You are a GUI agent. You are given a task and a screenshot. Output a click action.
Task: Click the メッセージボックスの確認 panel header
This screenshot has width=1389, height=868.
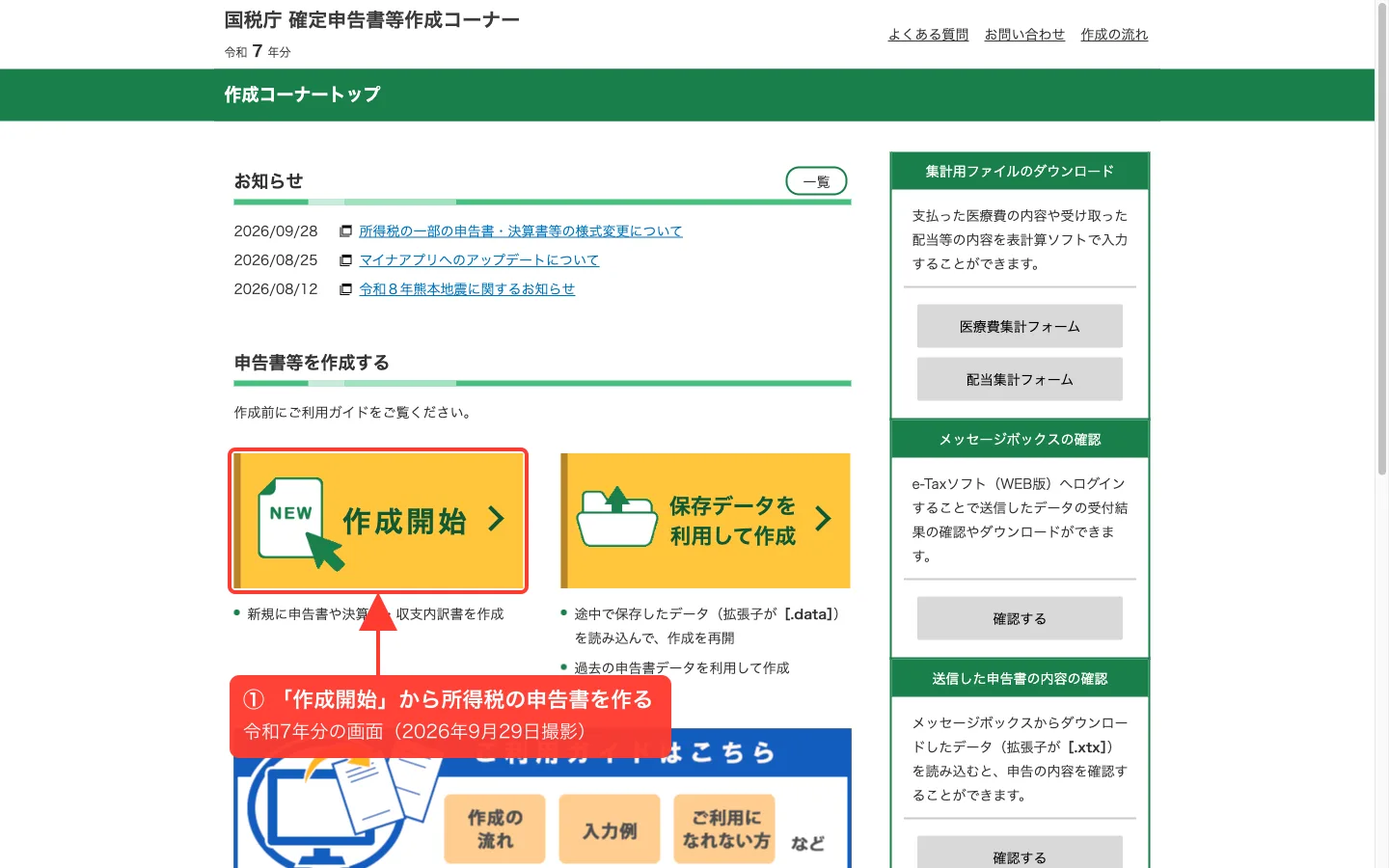1020,439
